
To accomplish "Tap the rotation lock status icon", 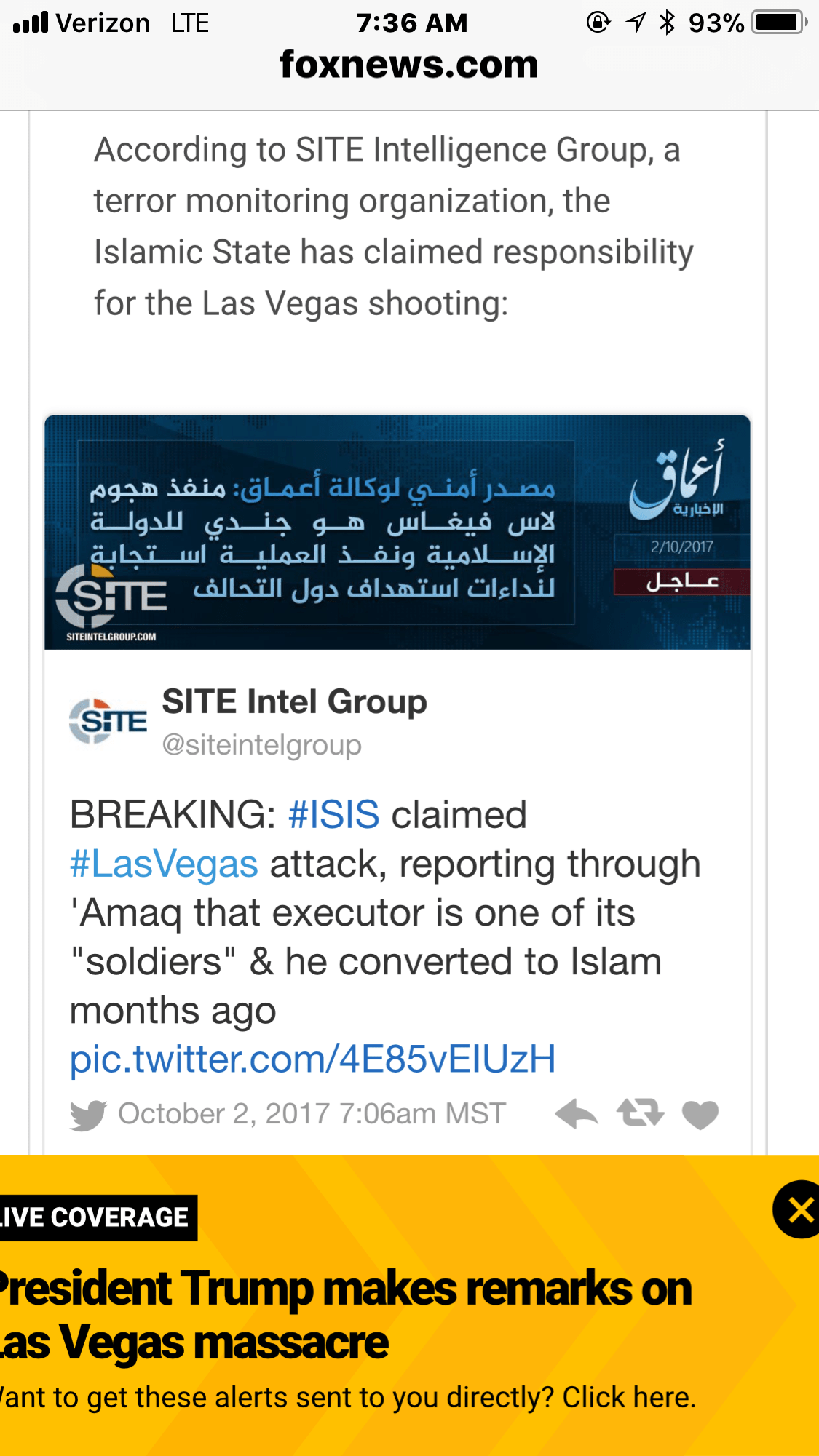I will click(x=598, y=23).
